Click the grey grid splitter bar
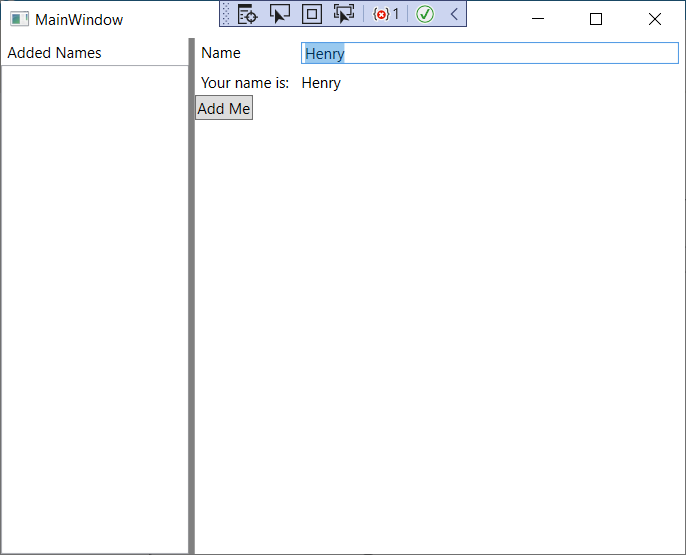Screen dimensions: 686x555 click(192, 296)
